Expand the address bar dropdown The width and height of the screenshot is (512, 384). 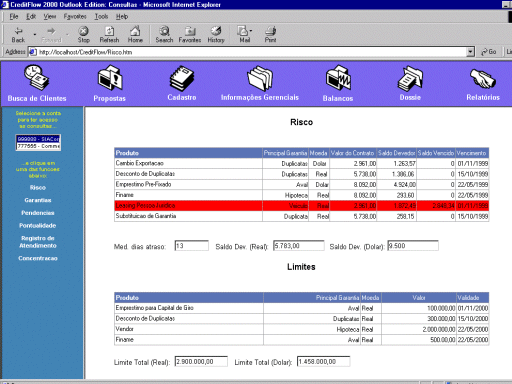[470, 52]
